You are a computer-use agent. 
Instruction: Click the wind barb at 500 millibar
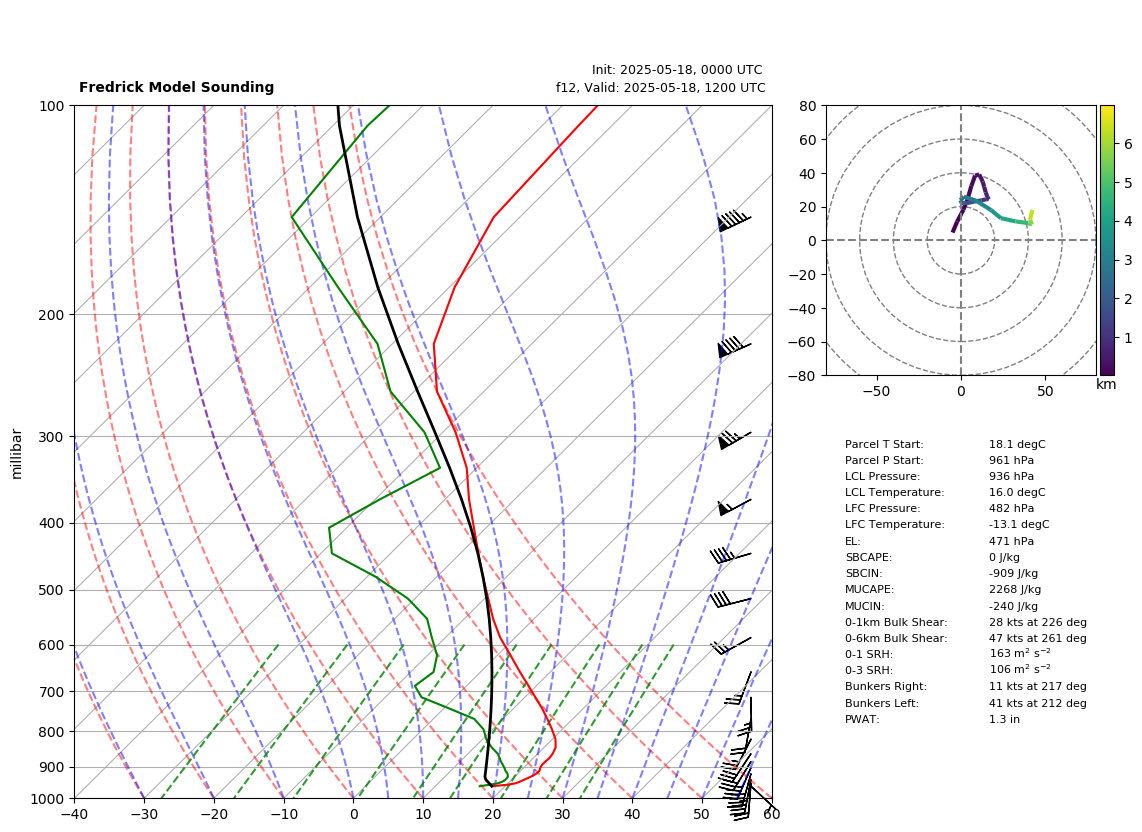pyautogui.click(x=731, y=599)
